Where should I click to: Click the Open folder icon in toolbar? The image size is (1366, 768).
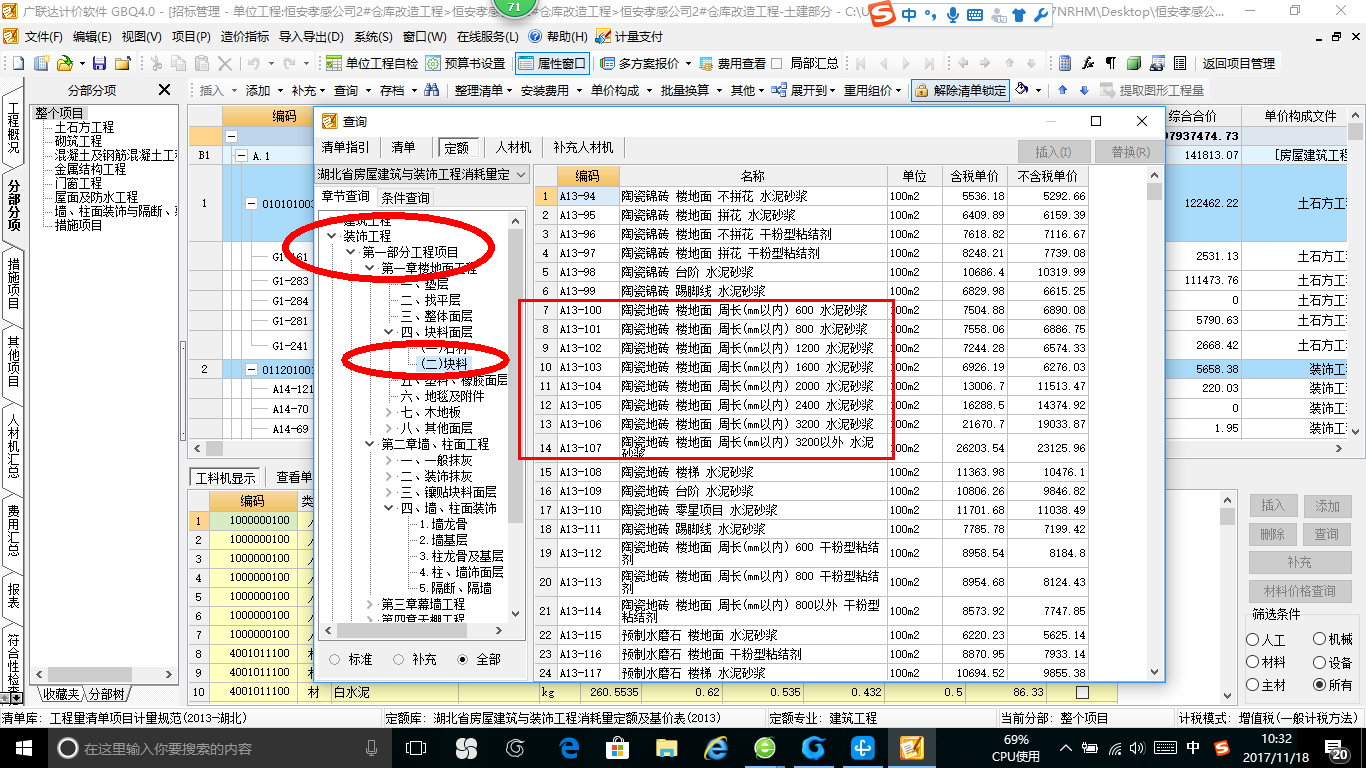[x=64, y=63]
